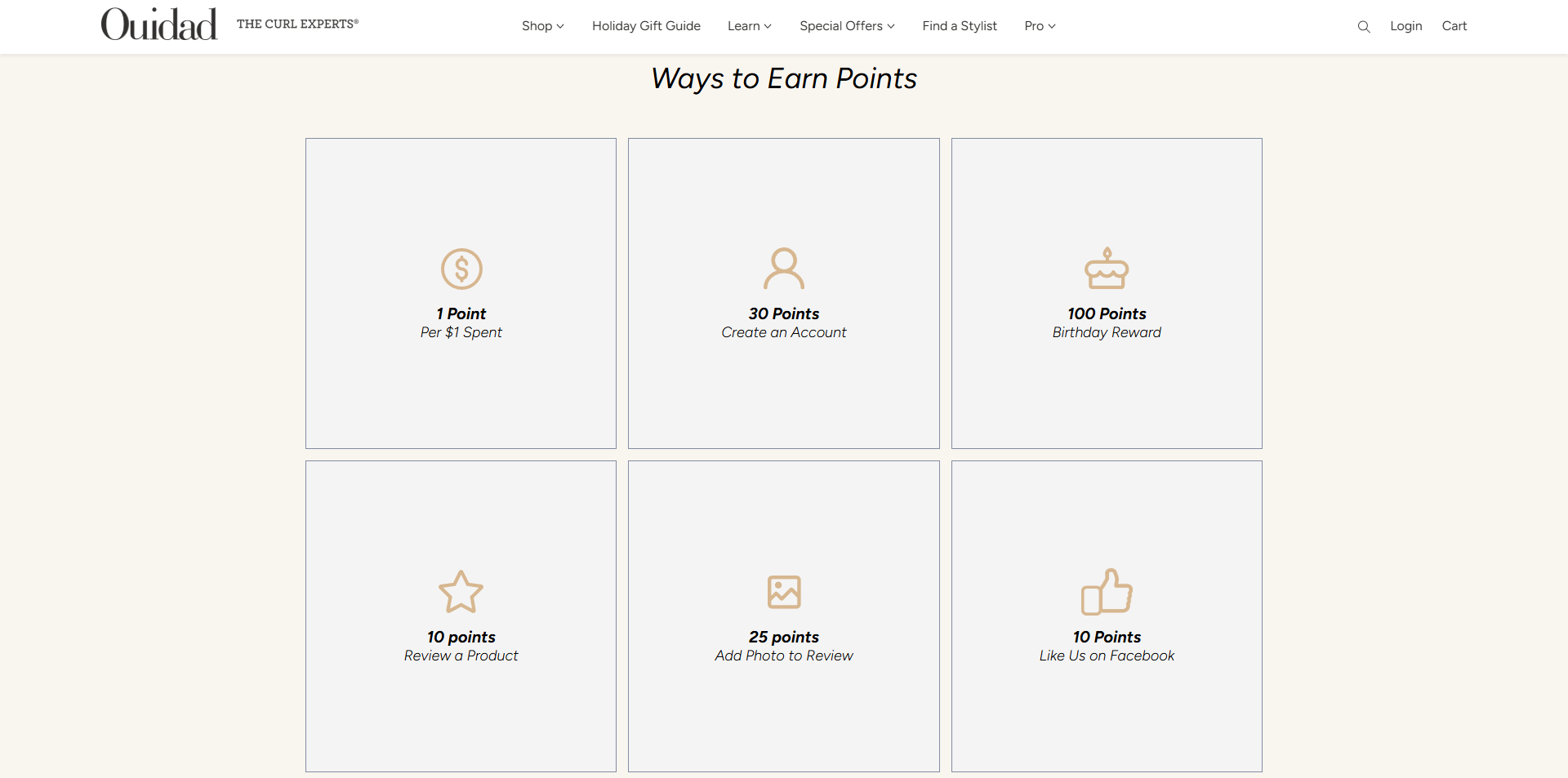
Task: Click The Curl Experts tagline
Action: (x=297, y=24)
